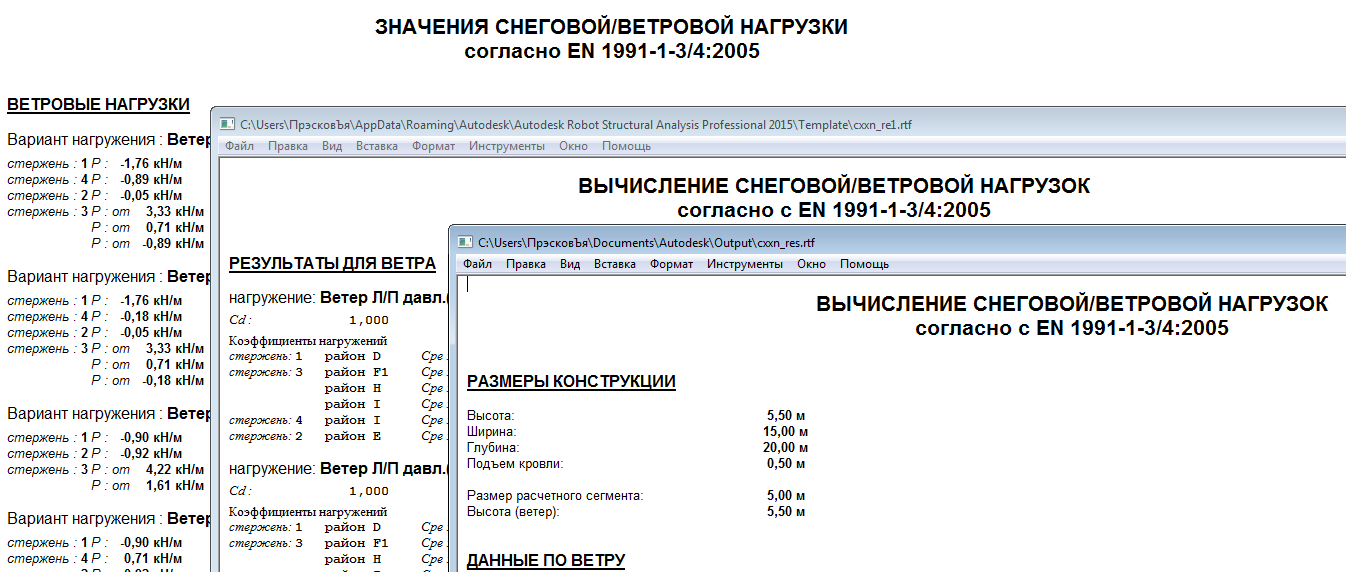Open Формат menu in cxxn_res.rtf window

pos(671,264)
